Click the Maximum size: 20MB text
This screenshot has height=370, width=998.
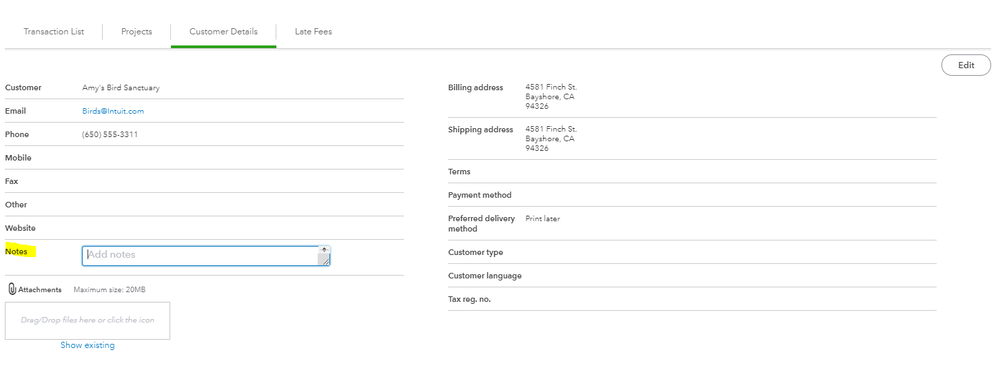109,290
